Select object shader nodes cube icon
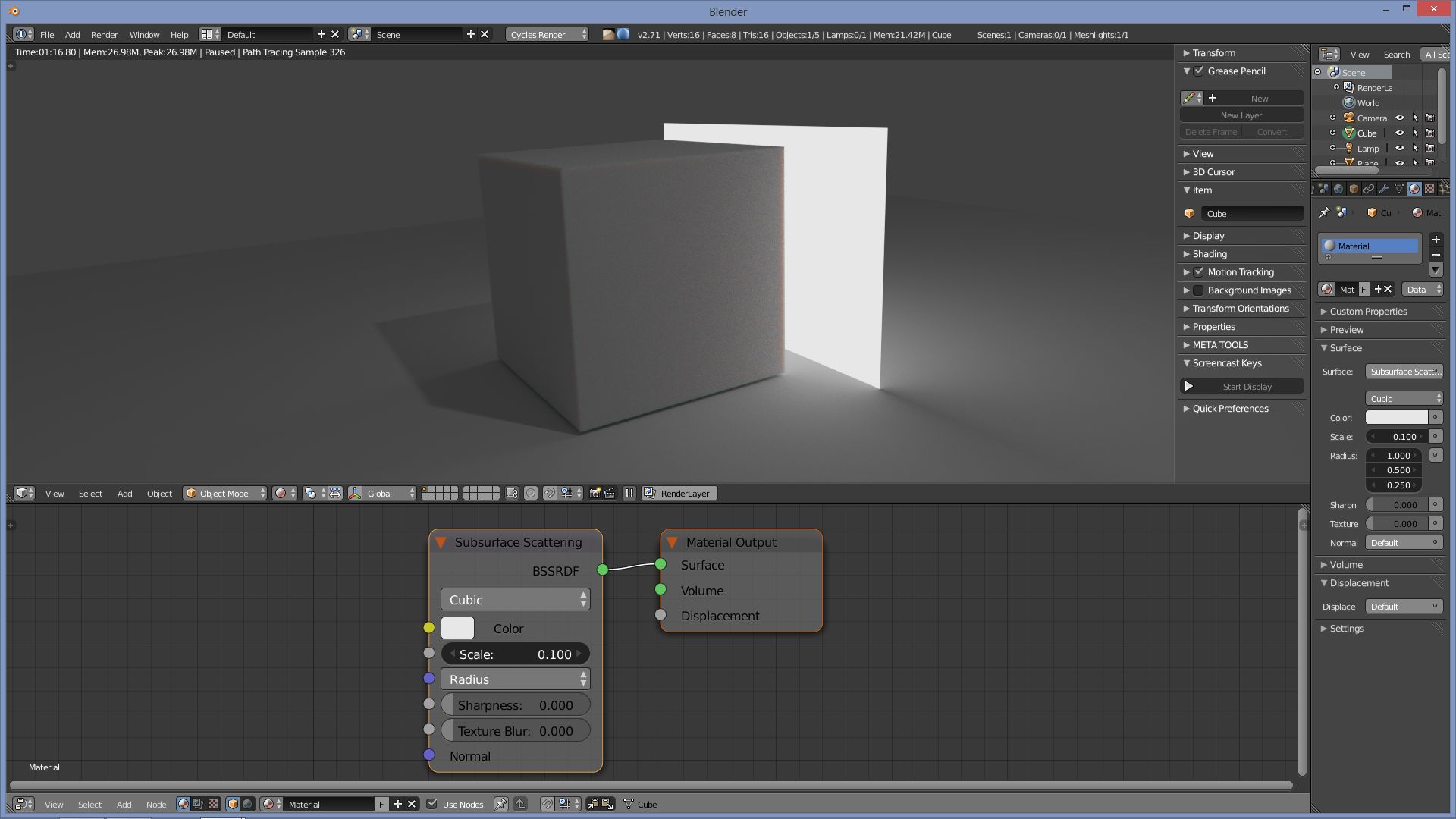Image resolution: width=1456 pixels, height=819 pixels. tap(234, 804)
